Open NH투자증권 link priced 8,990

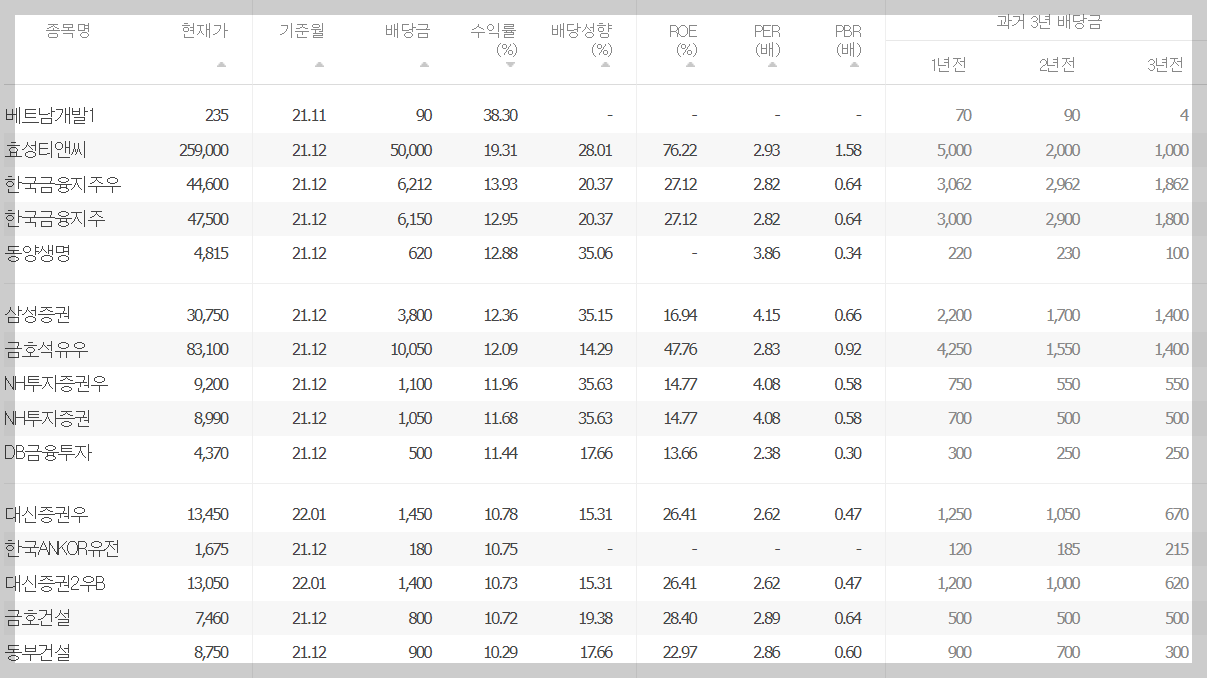pos(48,419)
